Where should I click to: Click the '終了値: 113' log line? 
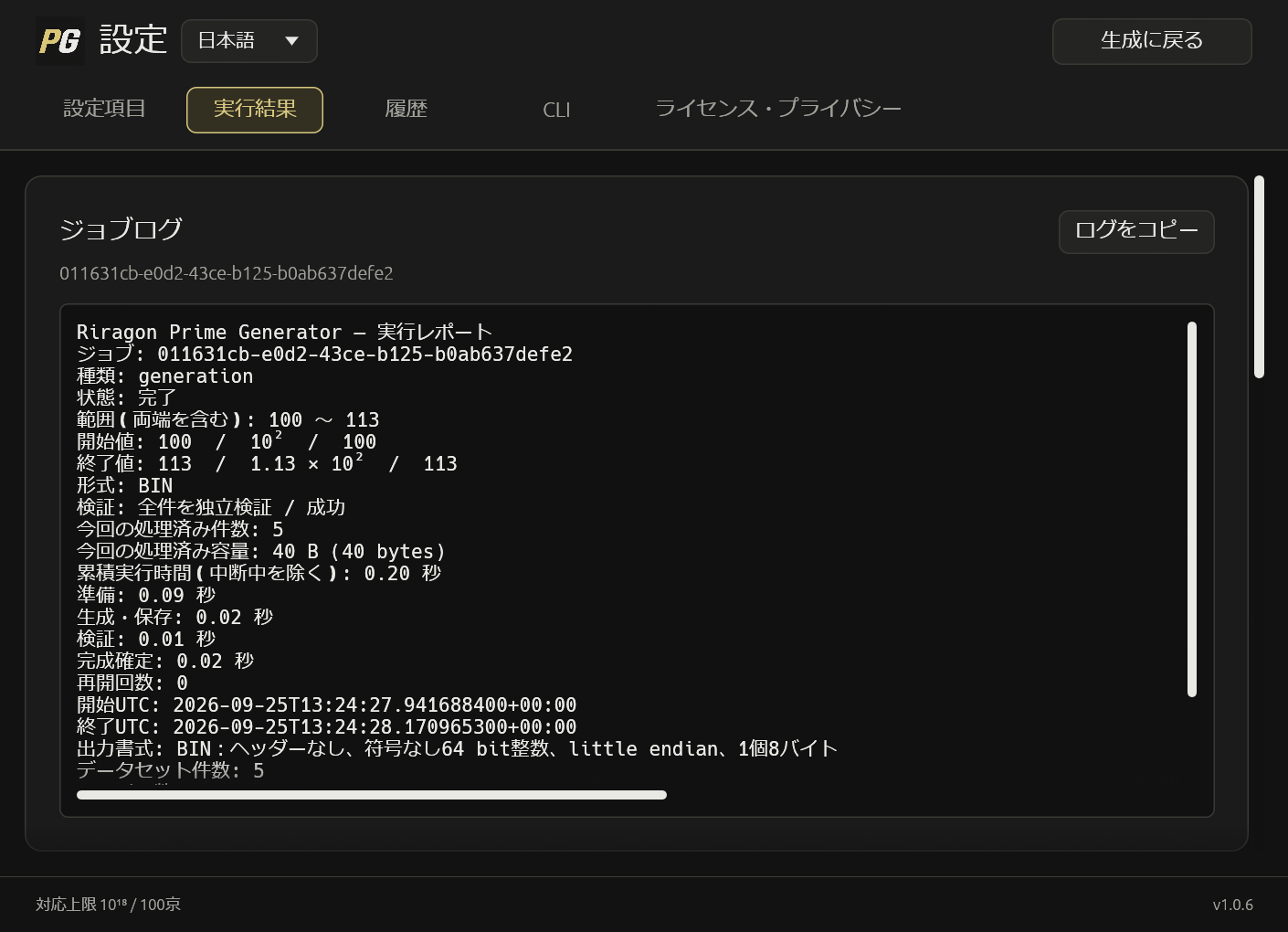tap(267, 463)
